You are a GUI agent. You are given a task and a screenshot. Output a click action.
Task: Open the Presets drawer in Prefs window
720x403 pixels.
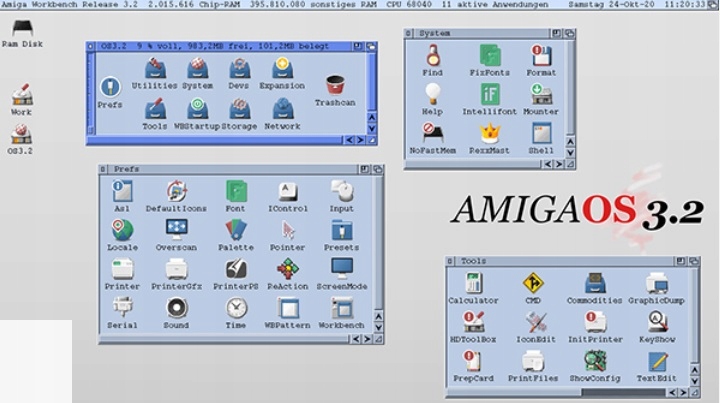(342, 229)
